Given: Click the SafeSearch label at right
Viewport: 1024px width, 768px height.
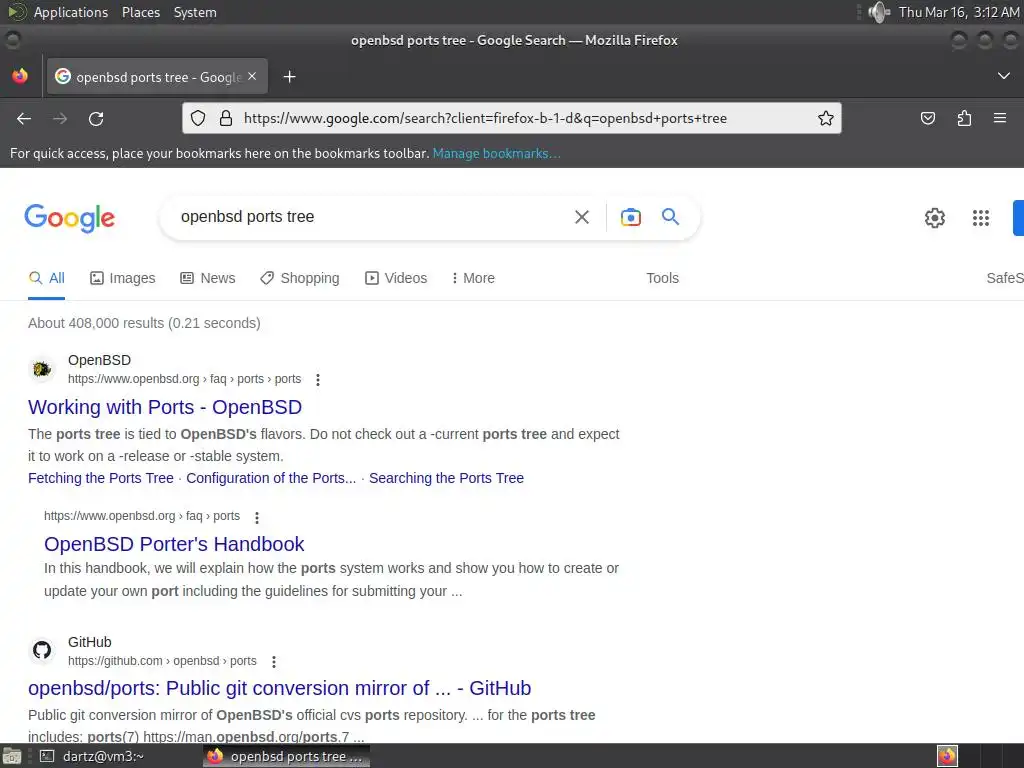Looking at the screenshot, I should click(x=1004, y=278).
